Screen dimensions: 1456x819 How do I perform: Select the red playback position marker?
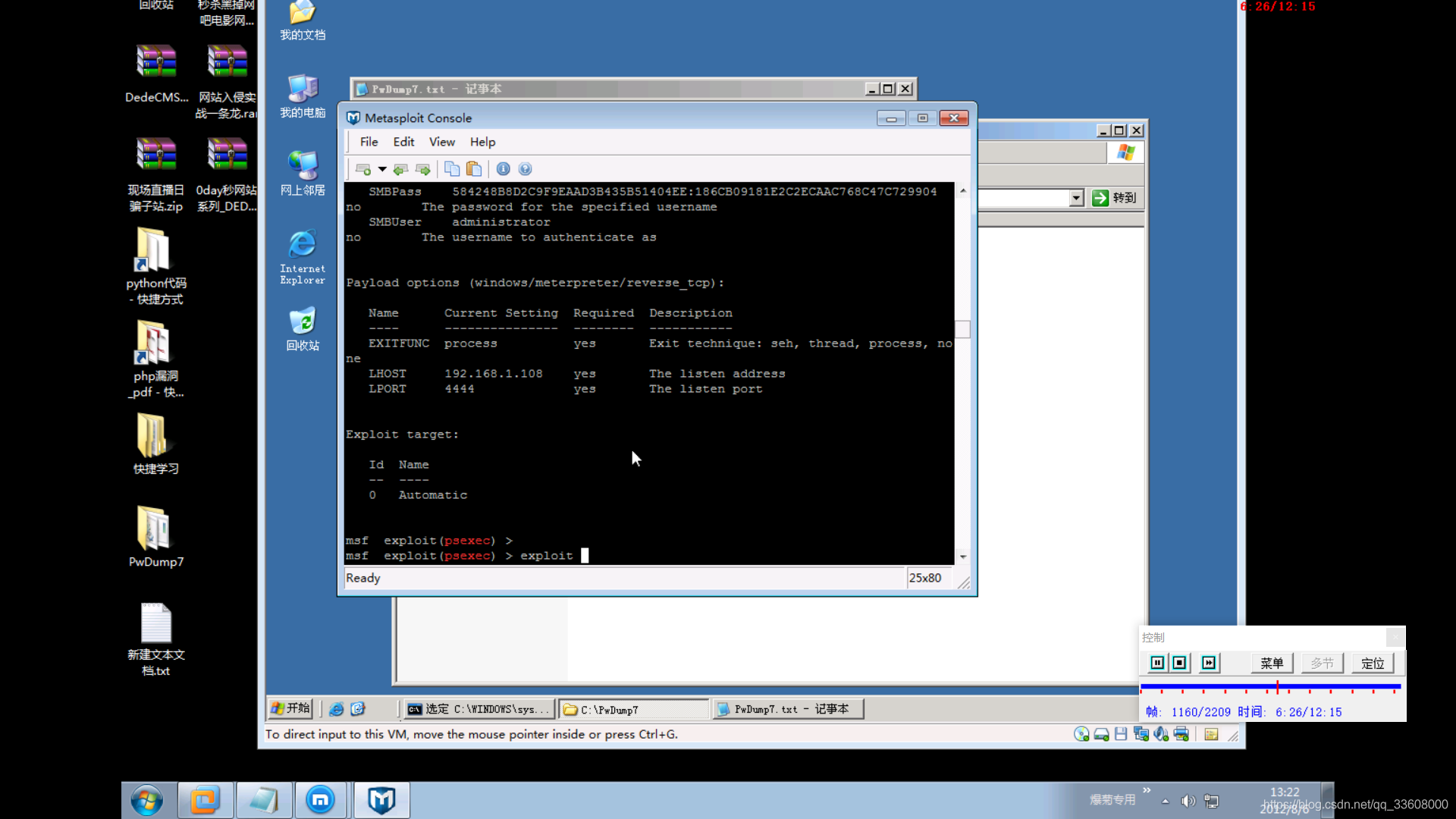(1277, 687)
